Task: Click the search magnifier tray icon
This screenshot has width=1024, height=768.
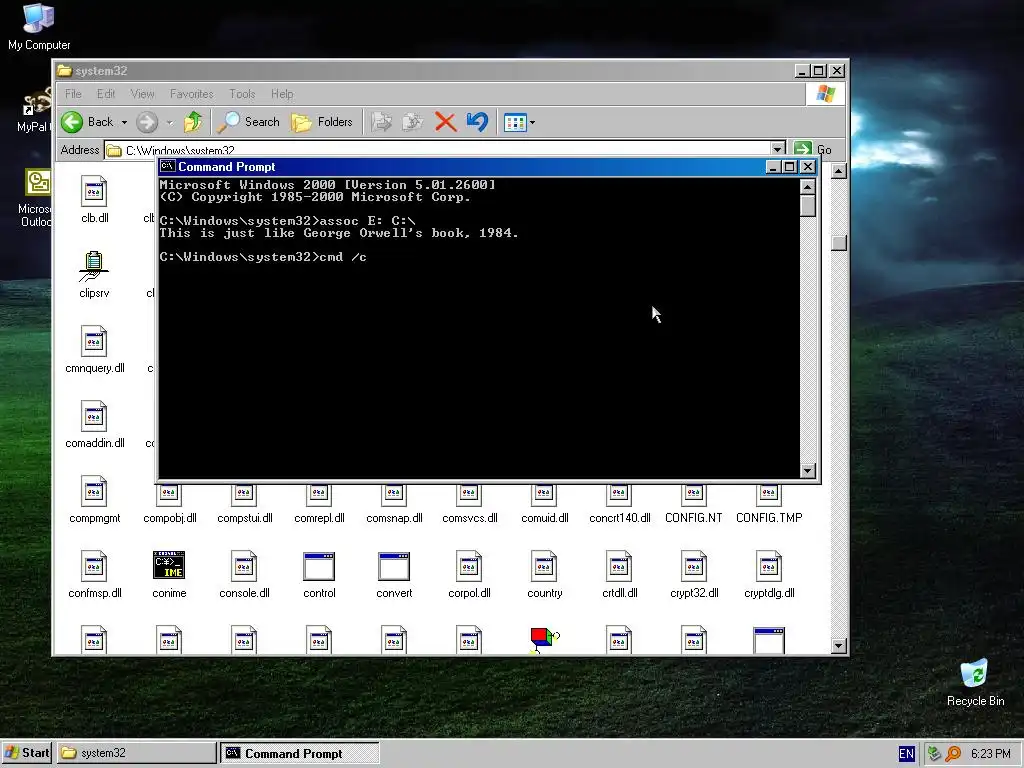Action: coord(953,754)
